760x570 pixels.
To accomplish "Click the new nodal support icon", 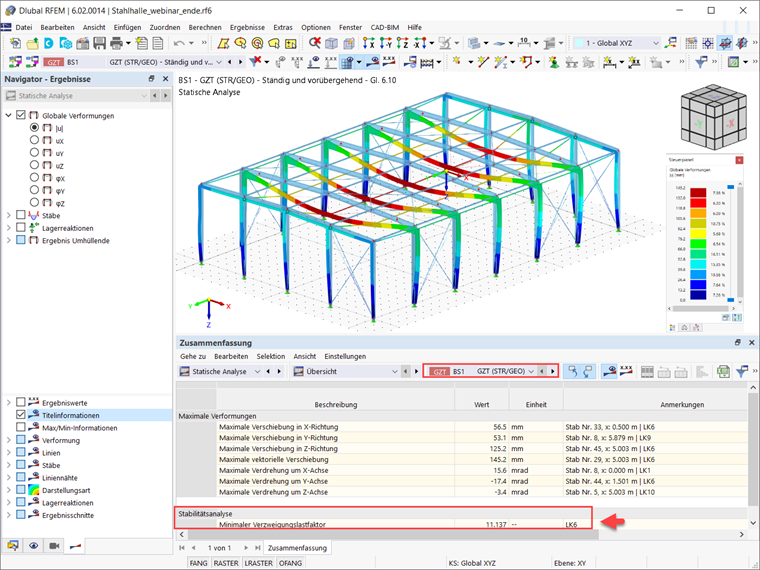I will point(554,62).
